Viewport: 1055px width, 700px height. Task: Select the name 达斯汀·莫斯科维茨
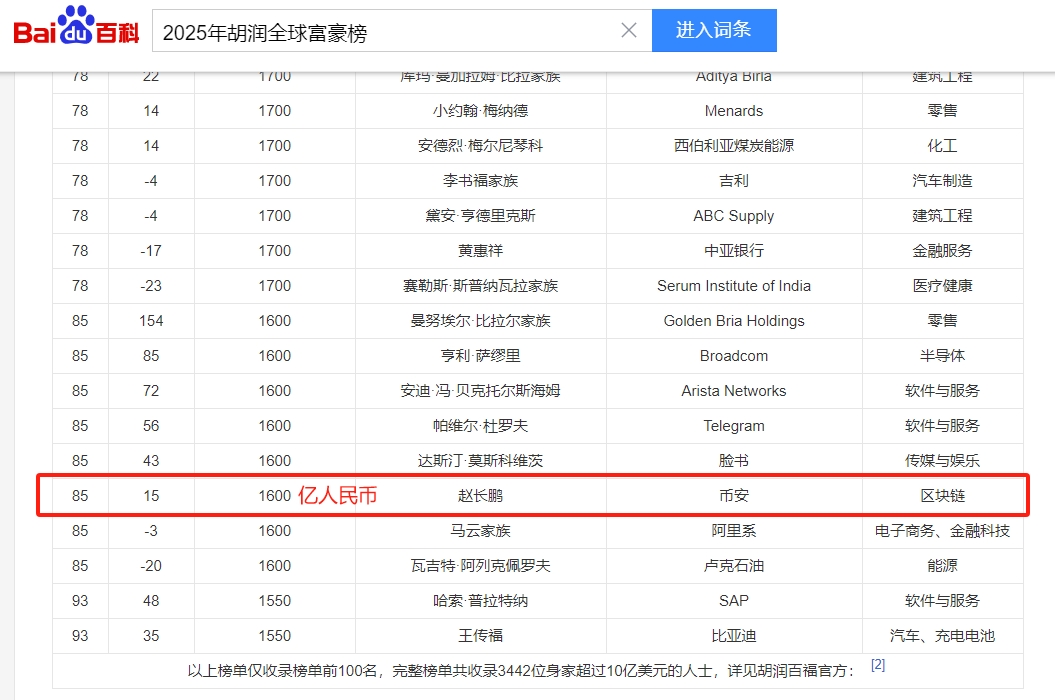480,461
